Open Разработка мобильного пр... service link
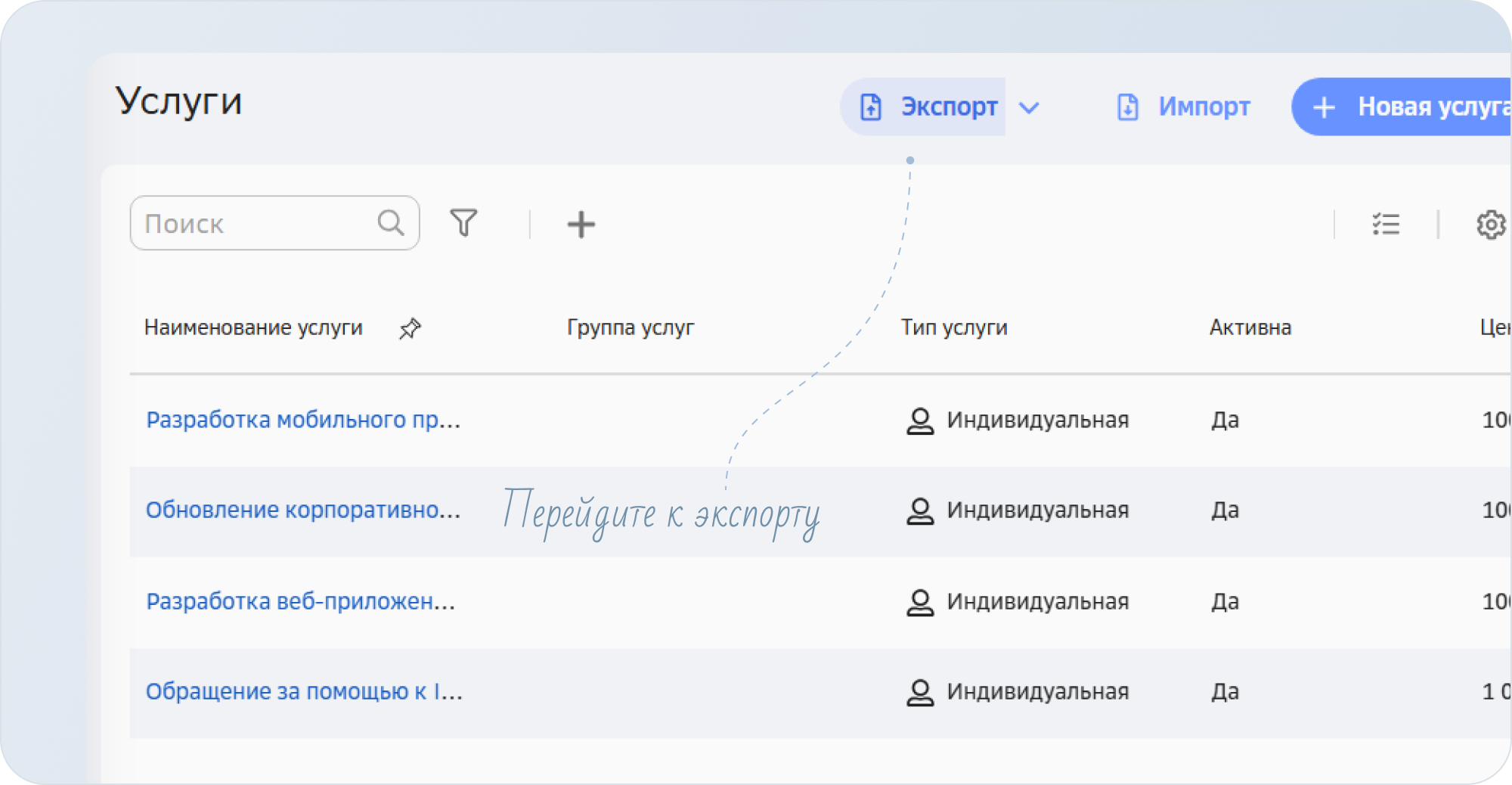The height and width of the screenshot is (785, 1512). click(x=303, y=420)
